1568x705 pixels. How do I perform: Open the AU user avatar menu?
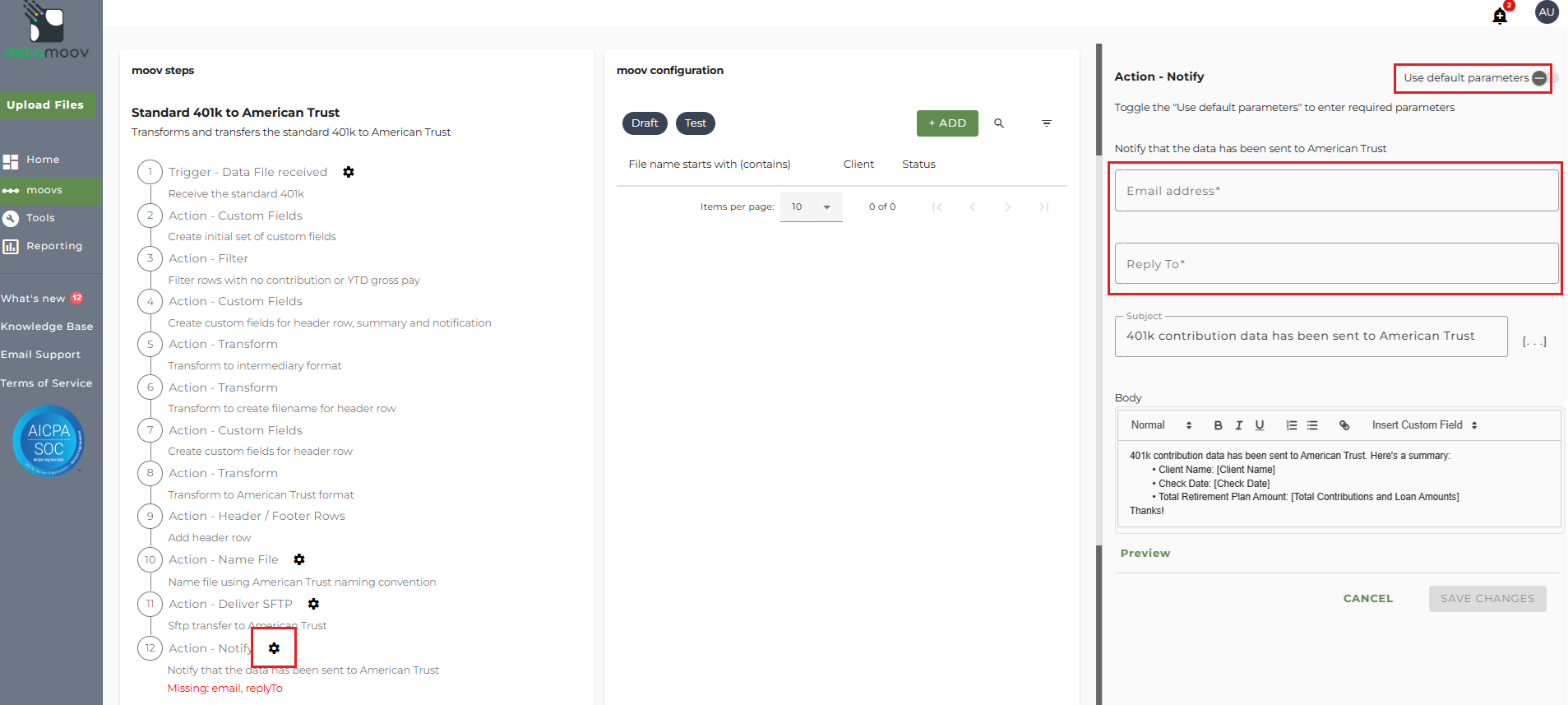click(1547, 12)
